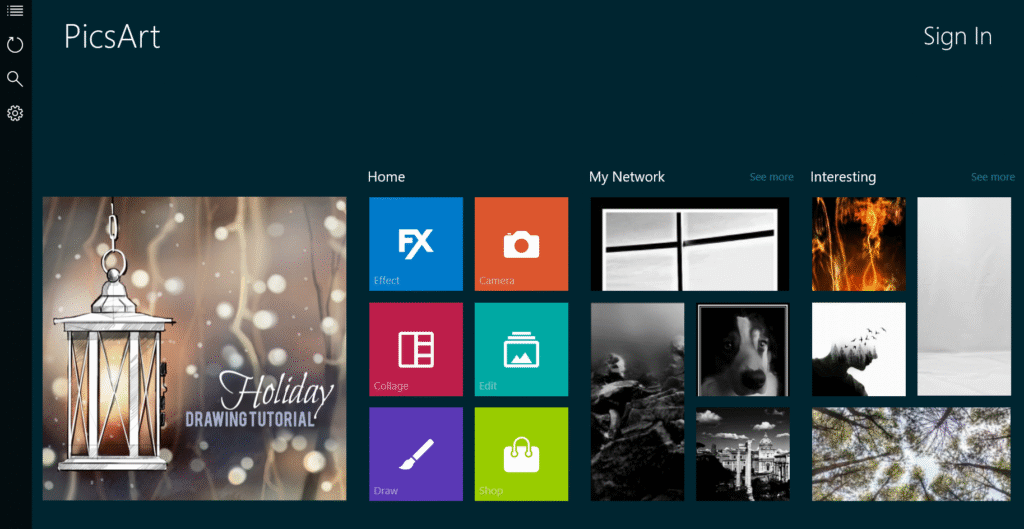This screenshot has height=529, width=1024.
Task: Open the hamburger list menu icon
Action: point(15,10)
